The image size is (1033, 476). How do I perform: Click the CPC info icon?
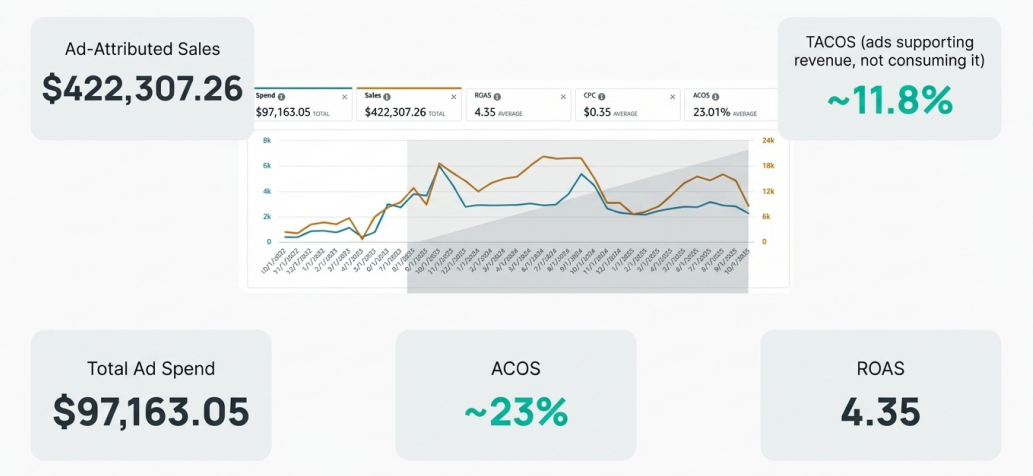[603, 97]
